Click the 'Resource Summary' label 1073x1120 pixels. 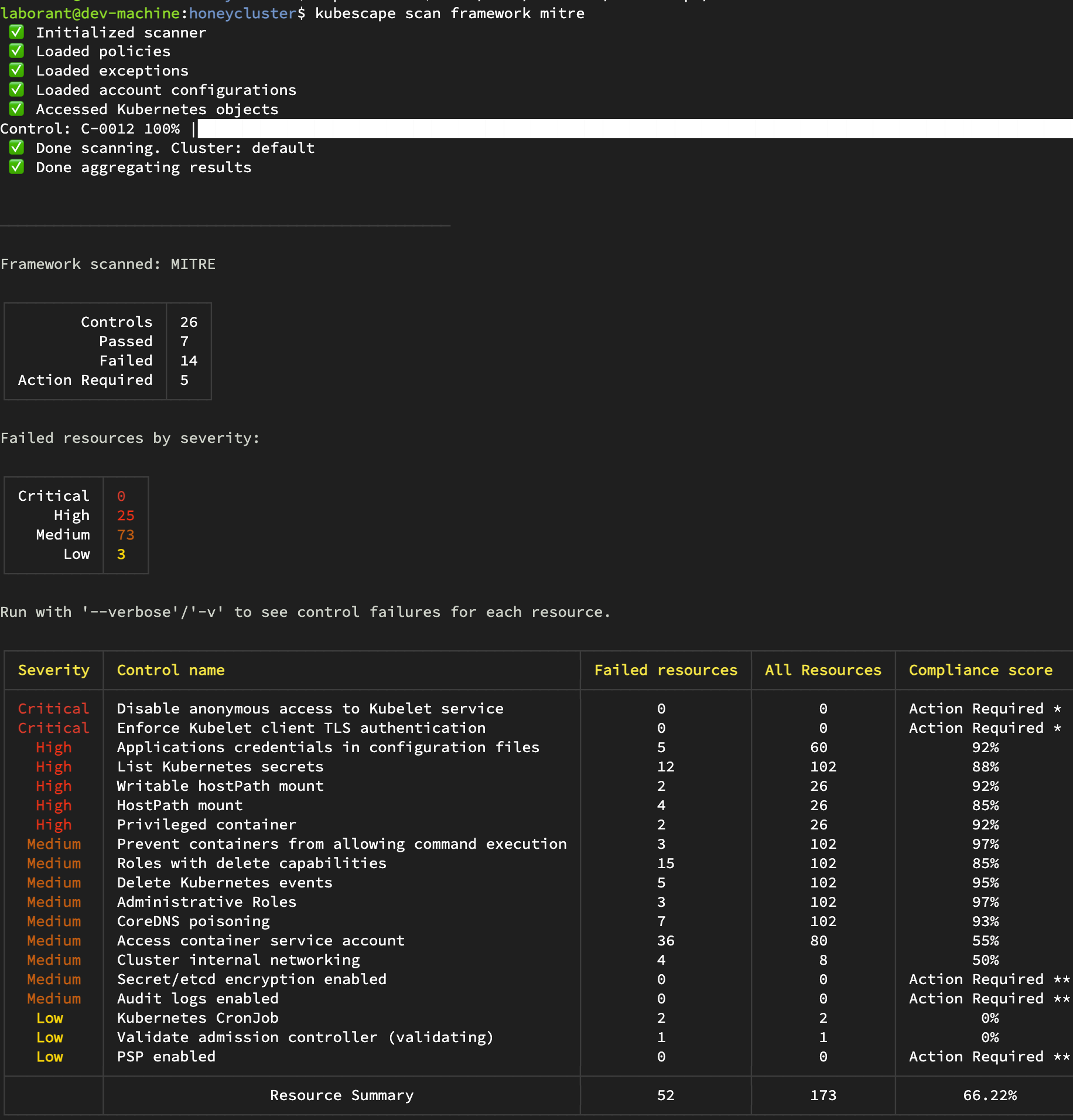pyautogui.click(x=342, y=1095)
